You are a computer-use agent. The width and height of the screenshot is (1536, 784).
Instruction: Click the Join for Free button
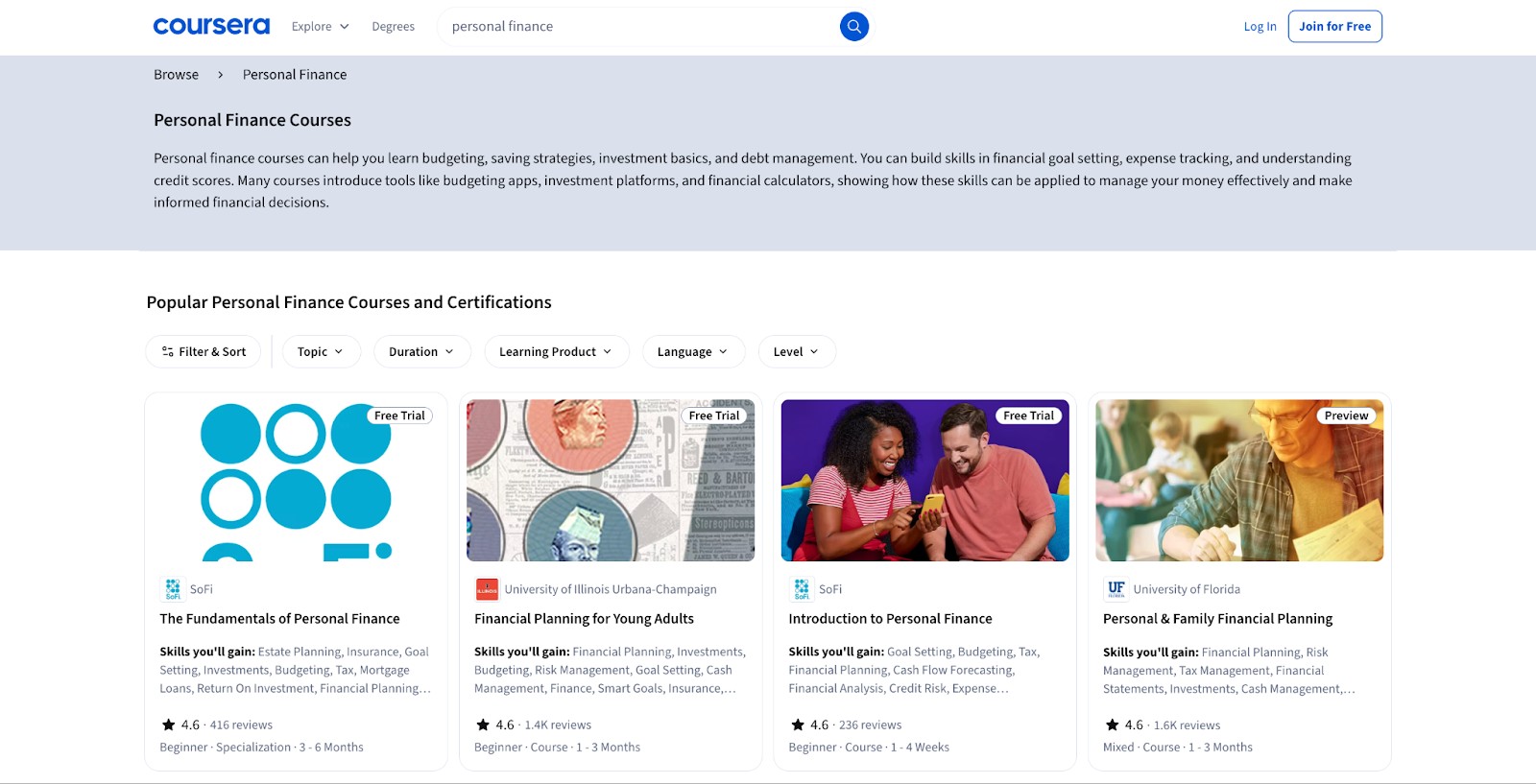(x=1334, y=26)
